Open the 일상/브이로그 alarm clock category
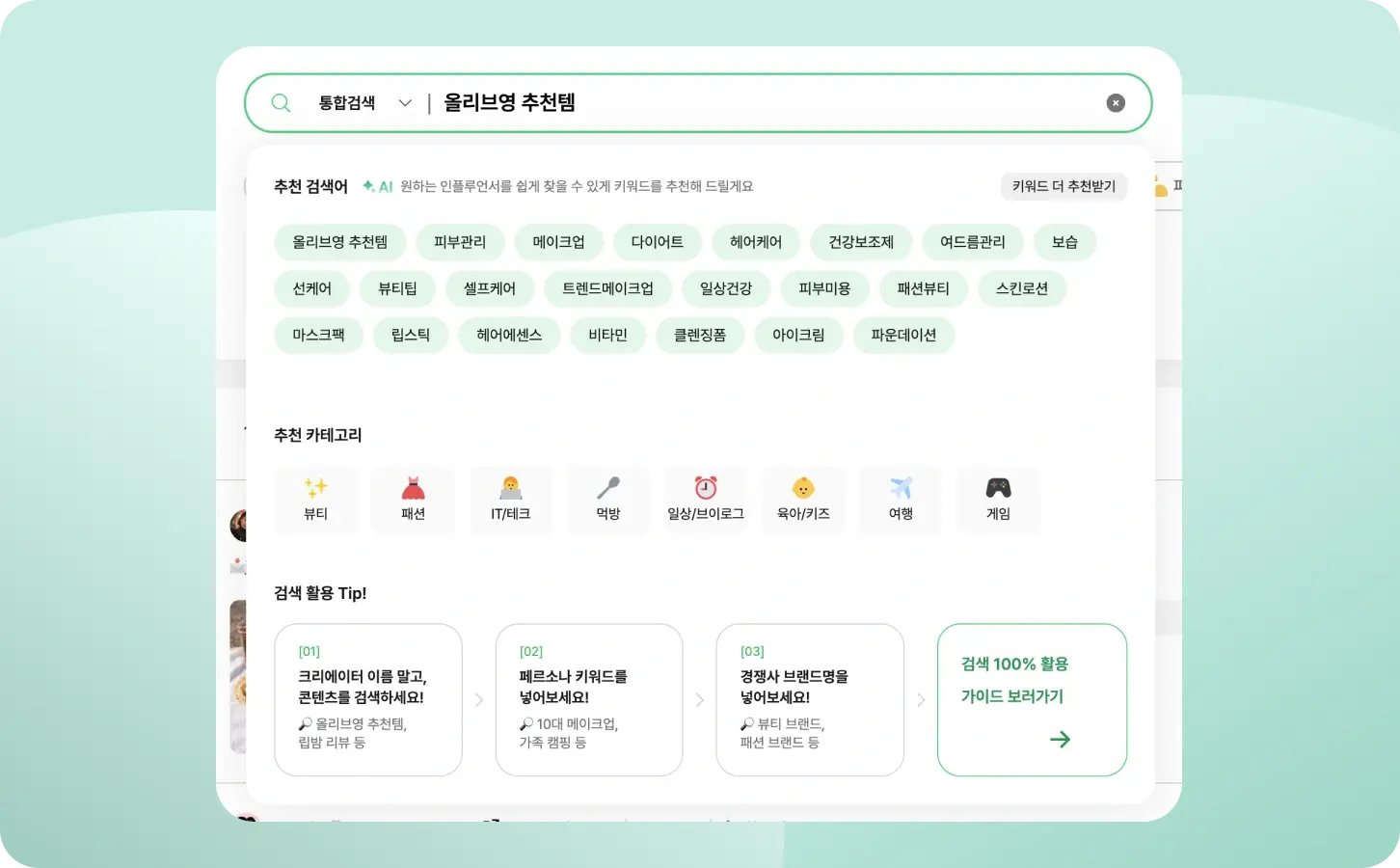Image resolution: width=1400 pixels, height=868 pixels. [706, 500]
